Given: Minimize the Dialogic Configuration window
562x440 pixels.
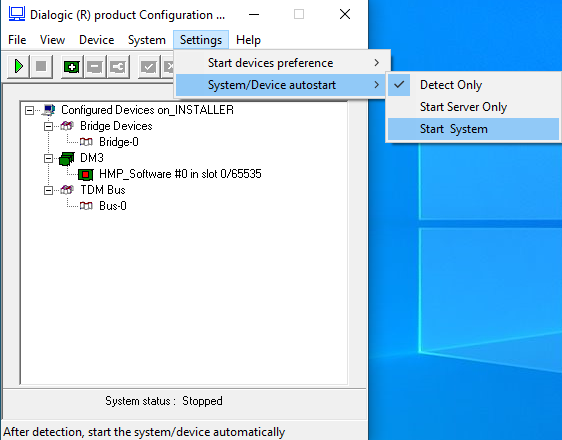Looking at the screenshot, I should 254,14.
